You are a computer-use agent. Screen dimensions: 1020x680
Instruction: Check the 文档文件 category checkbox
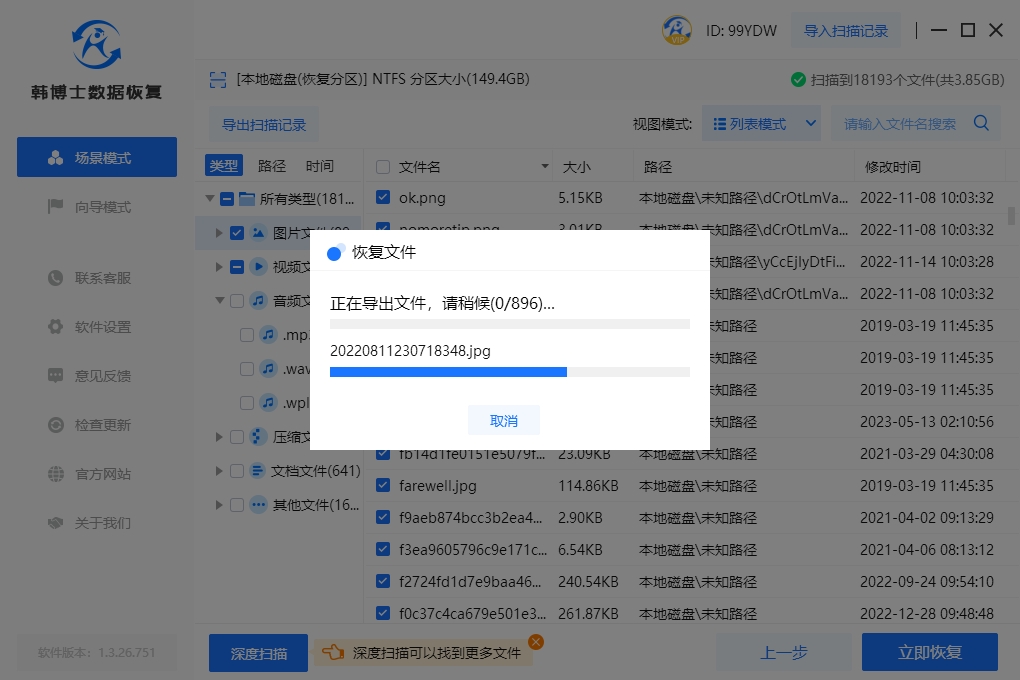click(x=237, y=471)
